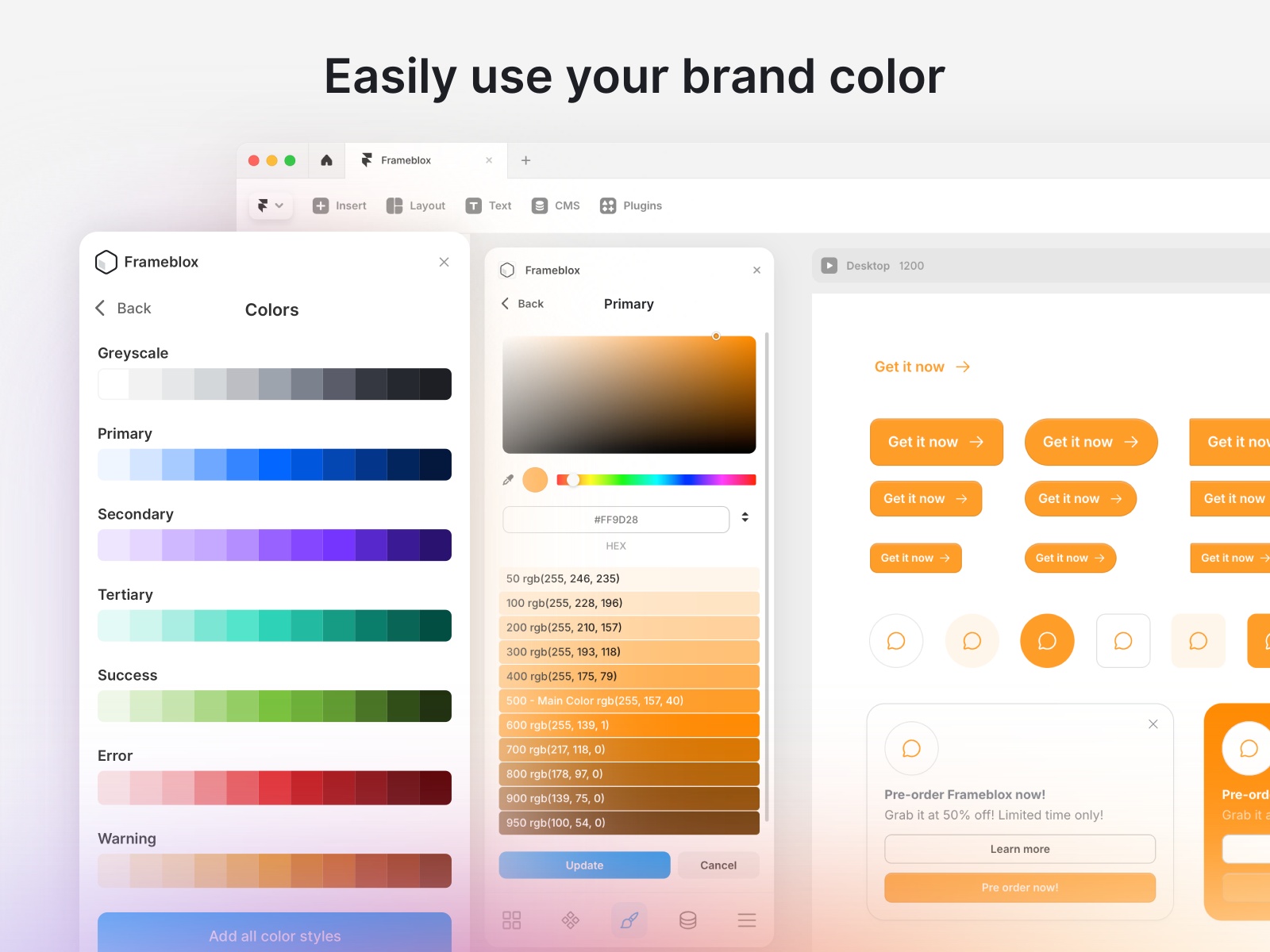
Task: Select the paintbrush styles icon at the bottom
Action: point(629,920)
